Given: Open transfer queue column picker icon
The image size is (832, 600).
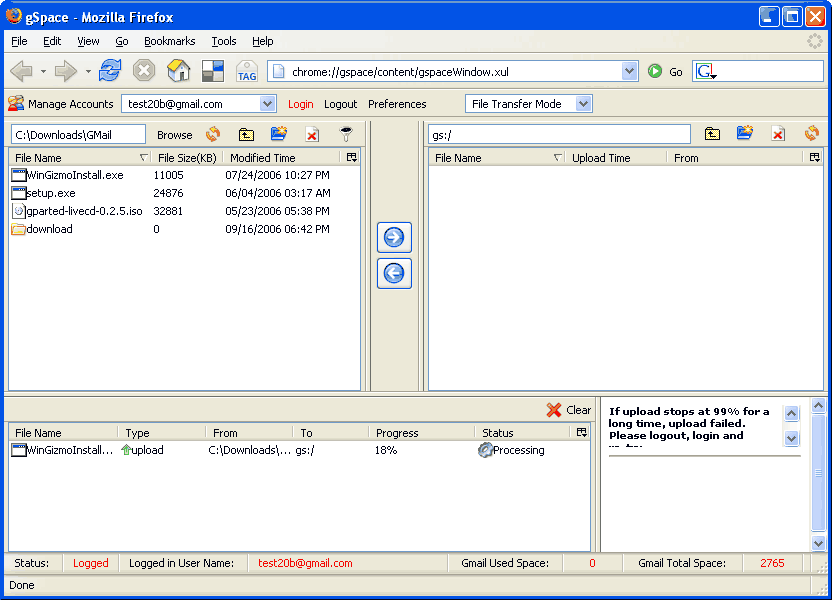Looking at the screenshot, I should click(x=582, y=432).
